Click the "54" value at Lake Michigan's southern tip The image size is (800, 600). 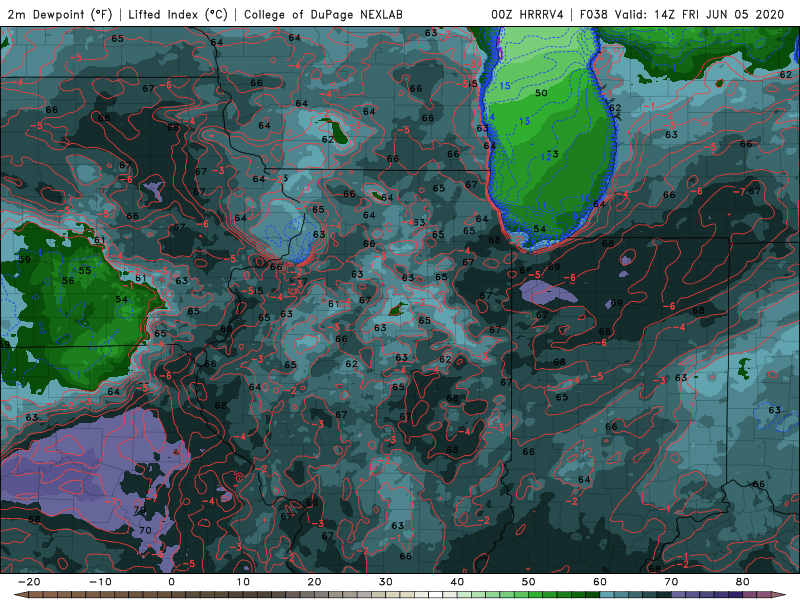coord(539,229)
